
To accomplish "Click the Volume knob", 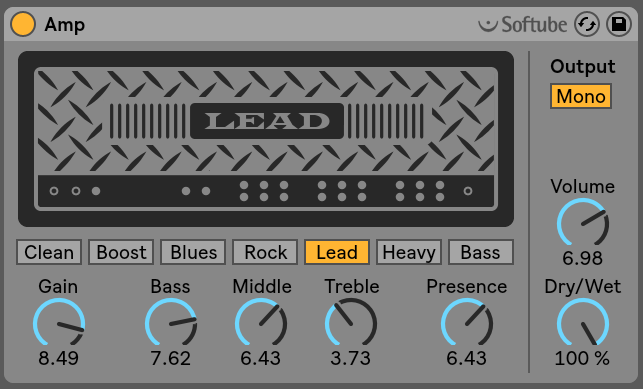I will pos(583,223).
